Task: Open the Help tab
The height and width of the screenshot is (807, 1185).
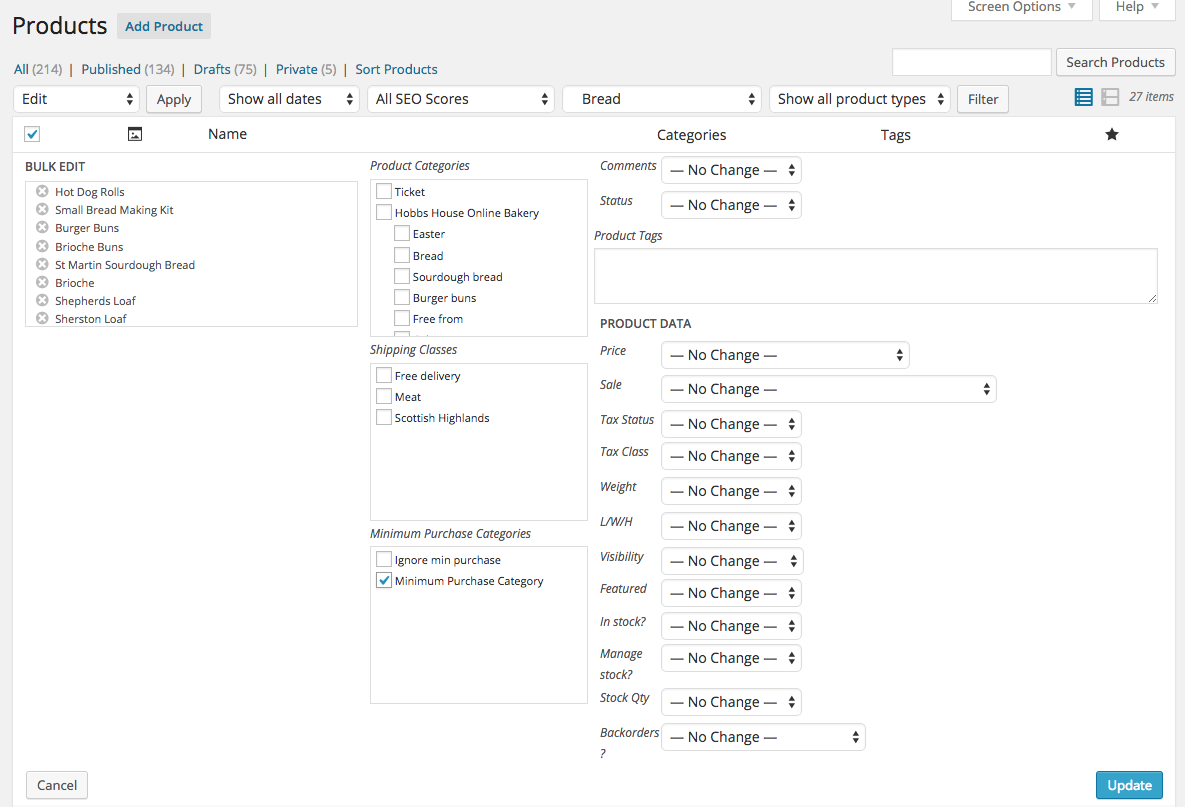Action: [x=1137, y=8]
